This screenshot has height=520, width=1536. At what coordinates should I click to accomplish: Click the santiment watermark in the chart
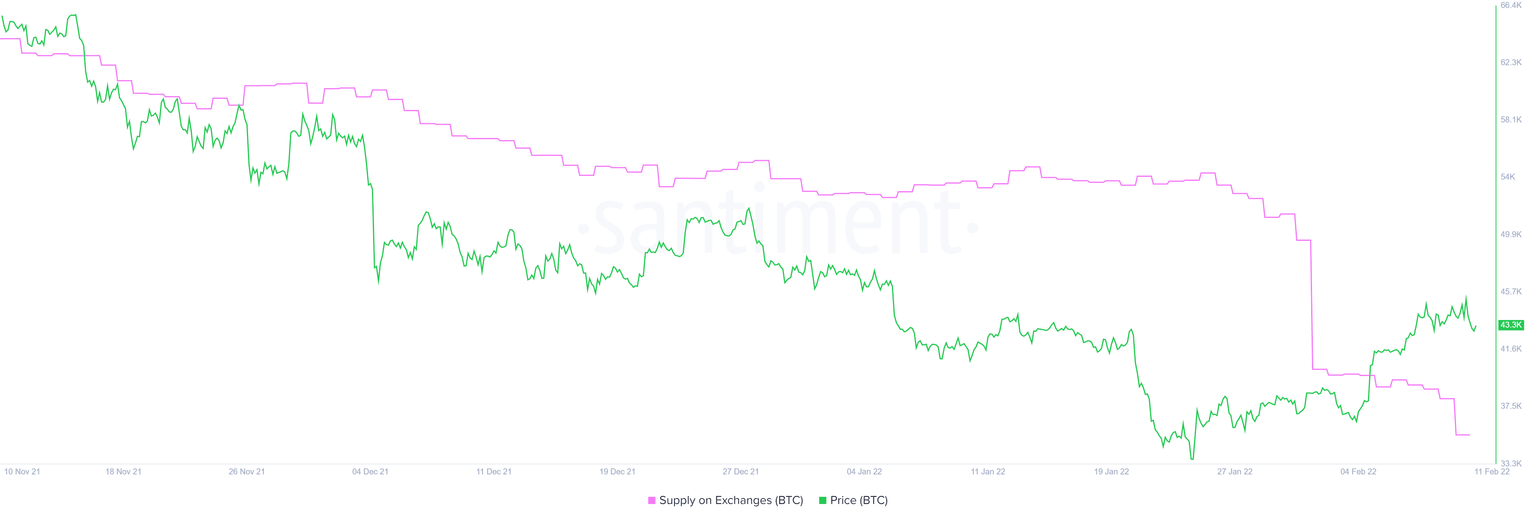pyautogui.click(x=781, y=225)
